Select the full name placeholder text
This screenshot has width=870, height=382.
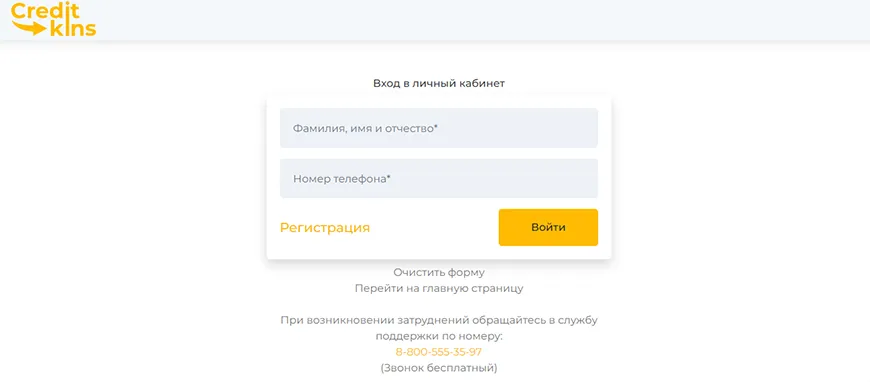(366, 128)
